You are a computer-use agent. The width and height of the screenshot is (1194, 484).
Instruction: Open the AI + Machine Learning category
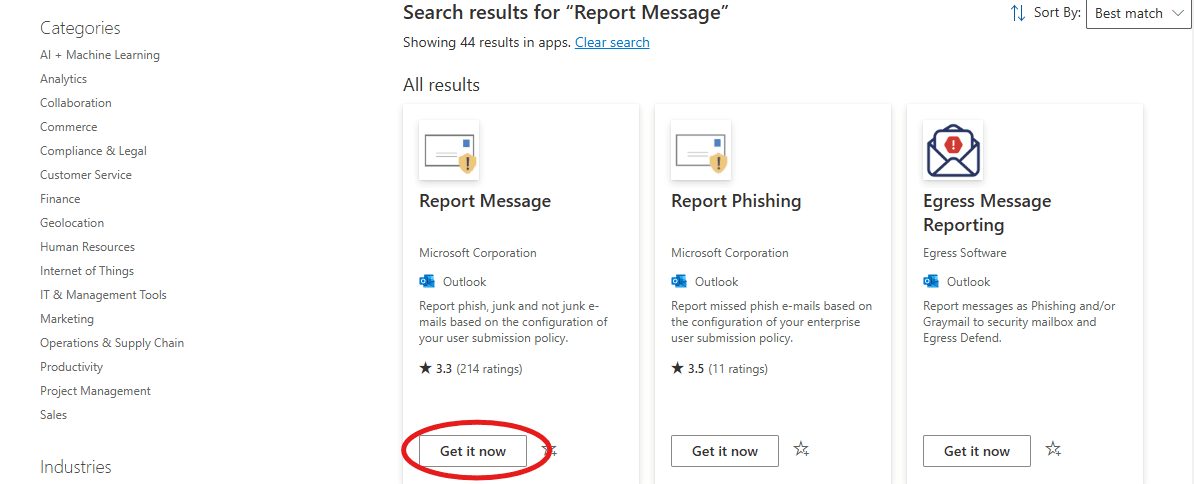(100, 55)
